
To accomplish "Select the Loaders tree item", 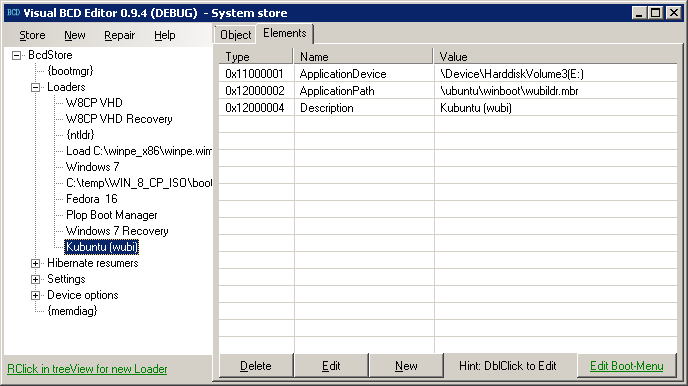I will tap(66, 87).
